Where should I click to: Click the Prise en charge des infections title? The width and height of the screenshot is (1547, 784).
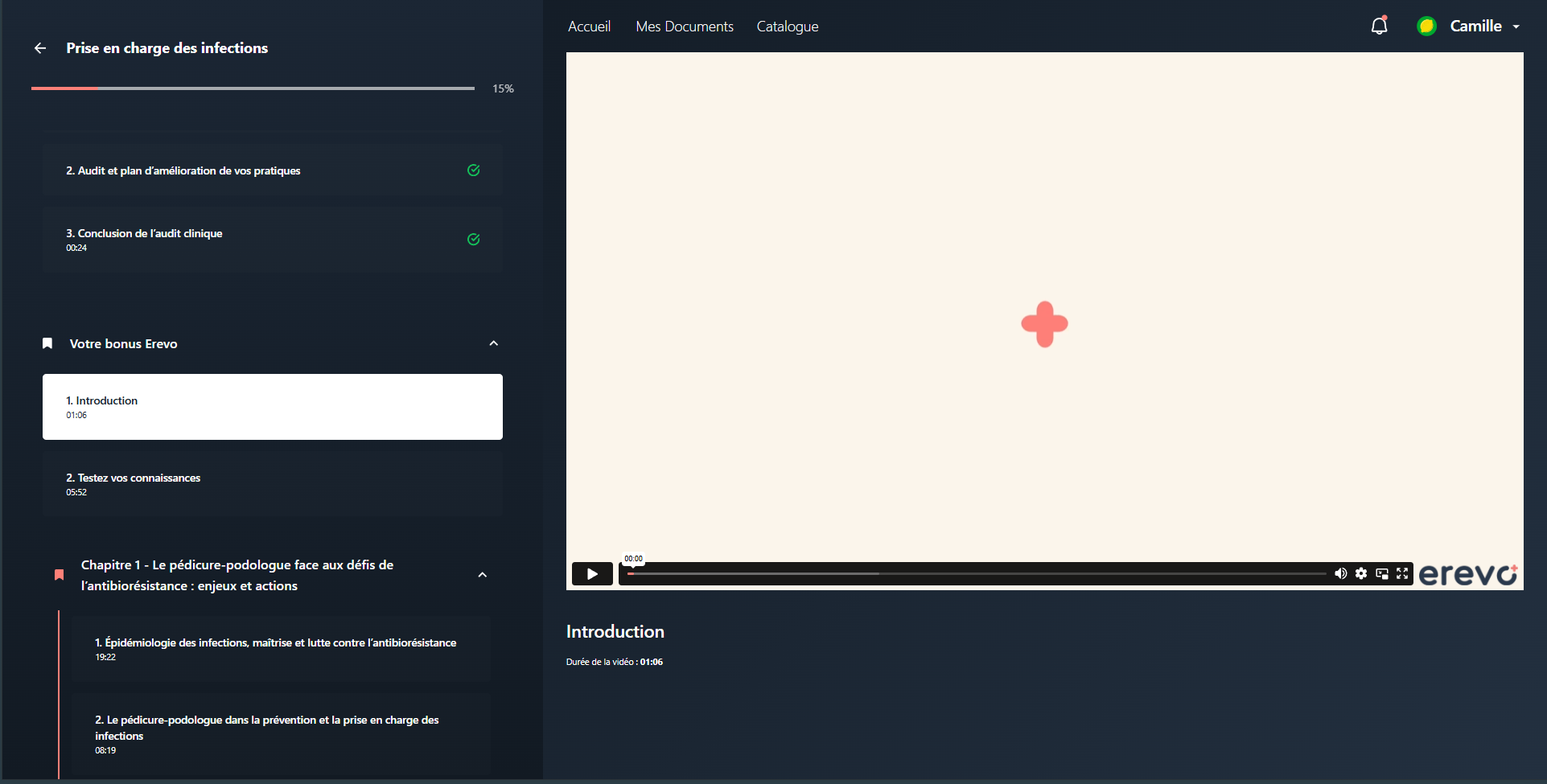pos(167,48)
